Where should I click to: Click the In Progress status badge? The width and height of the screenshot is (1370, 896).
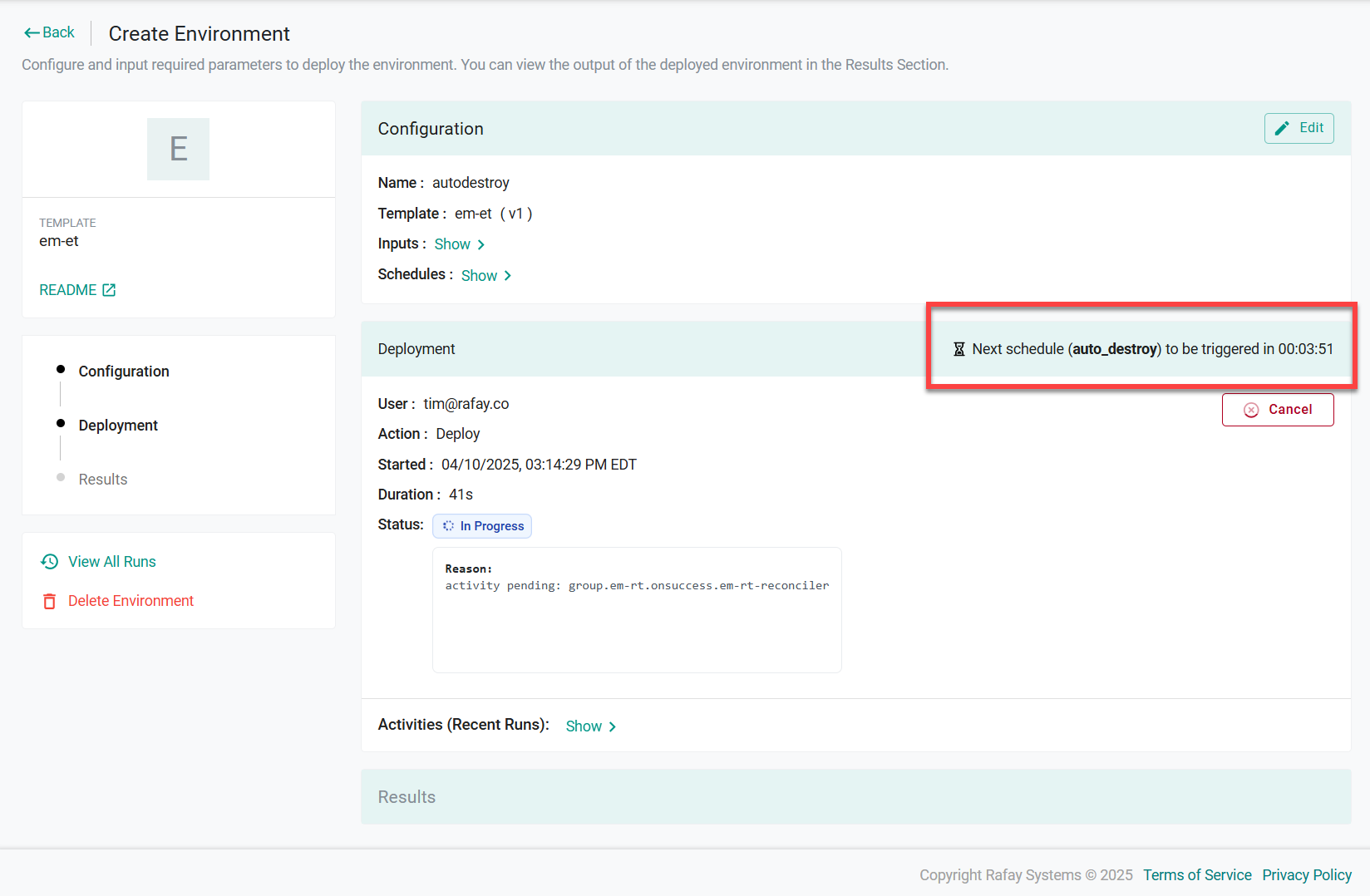482,526
